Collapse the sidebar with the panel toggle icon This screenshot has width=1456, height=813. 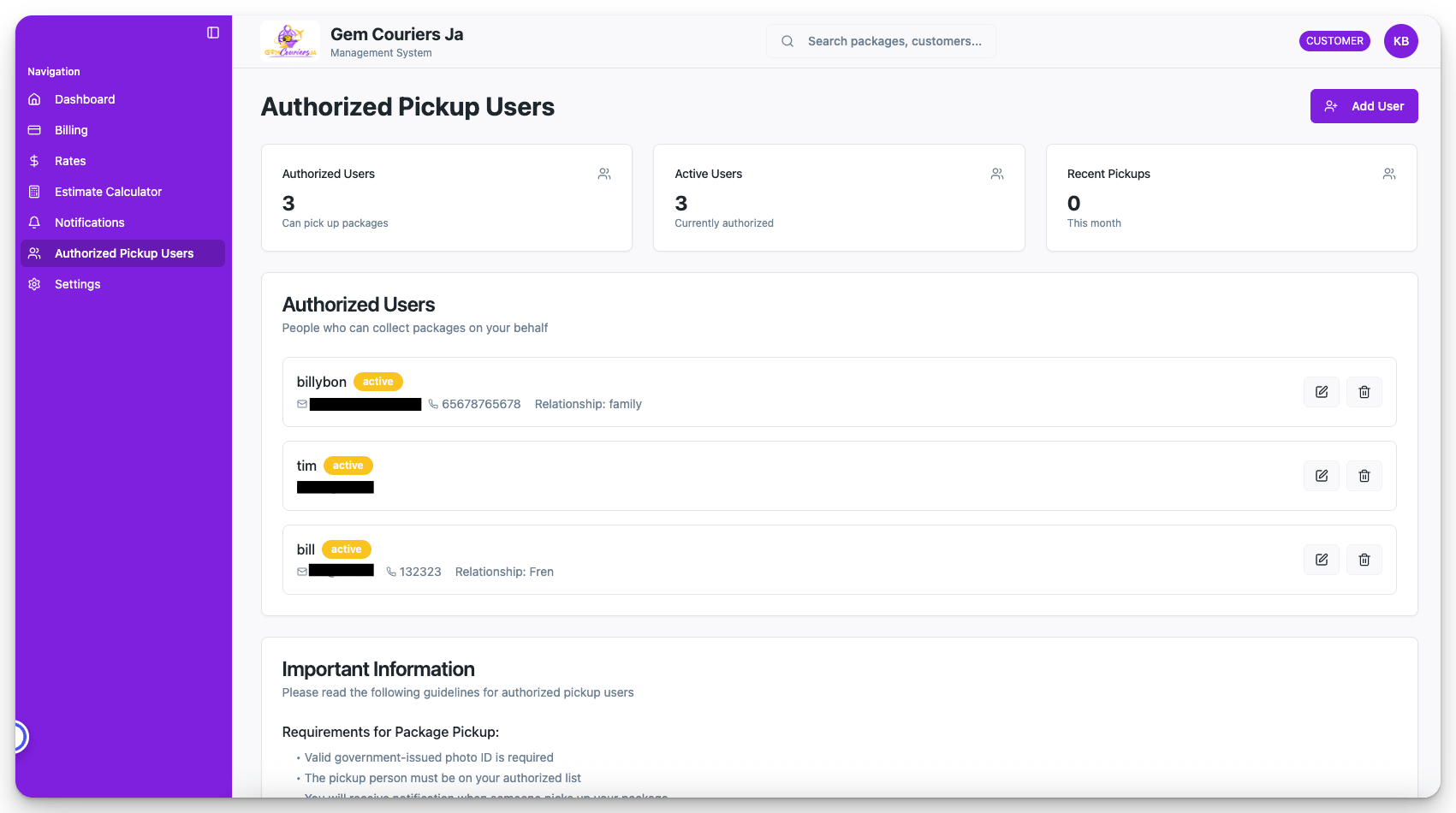click(x=213, y=33)
